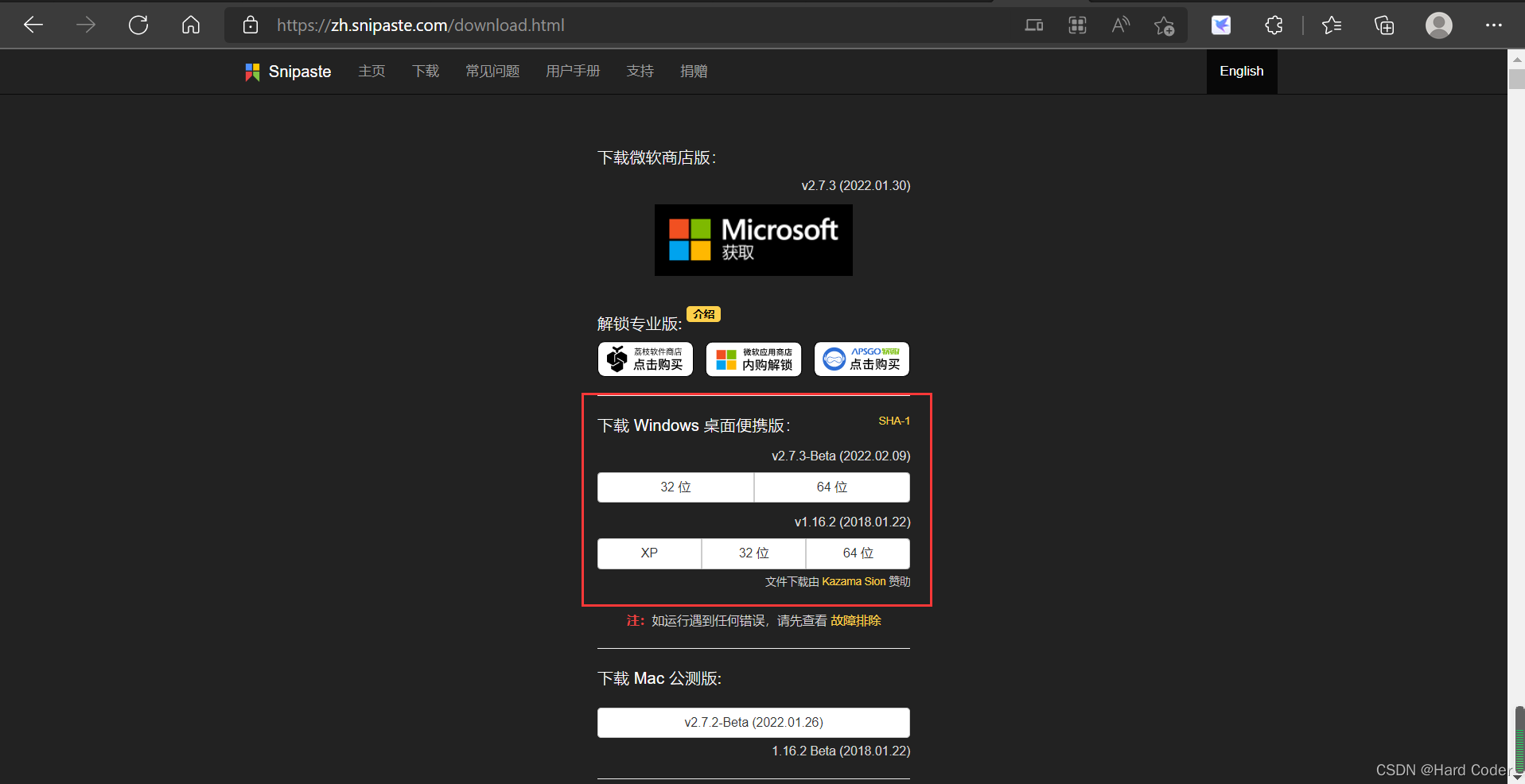This screenshot has height=784, width=1525.
Task: Click the page scrollbar up arrow
Action: [x=1516, y=59]
